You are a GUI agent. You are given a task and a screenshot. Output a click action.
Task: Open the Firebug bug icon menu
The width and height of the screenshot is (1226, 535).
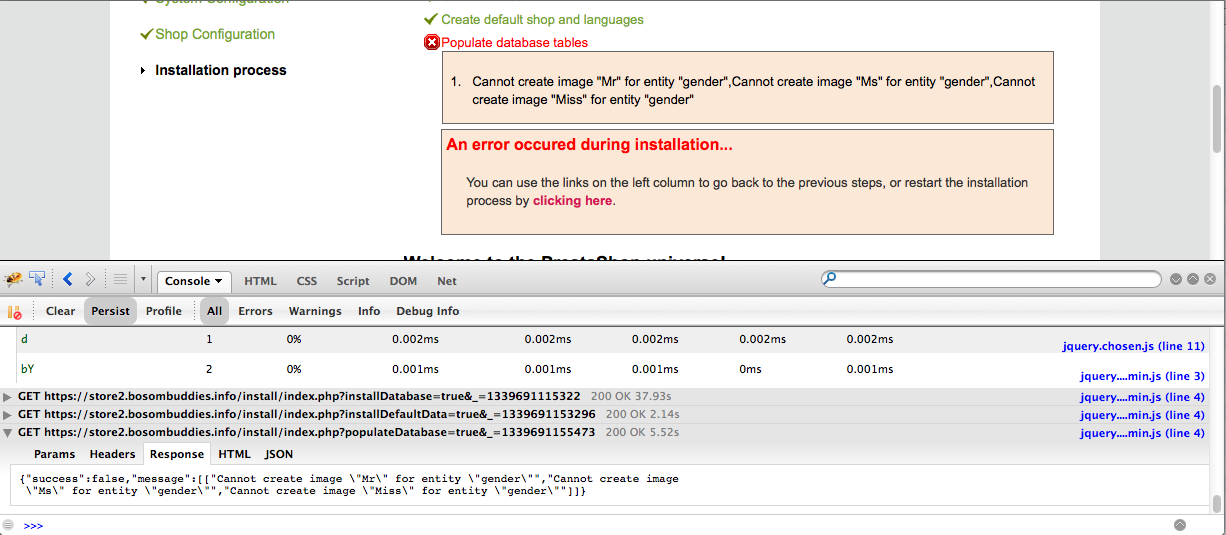tap(14, 280)
